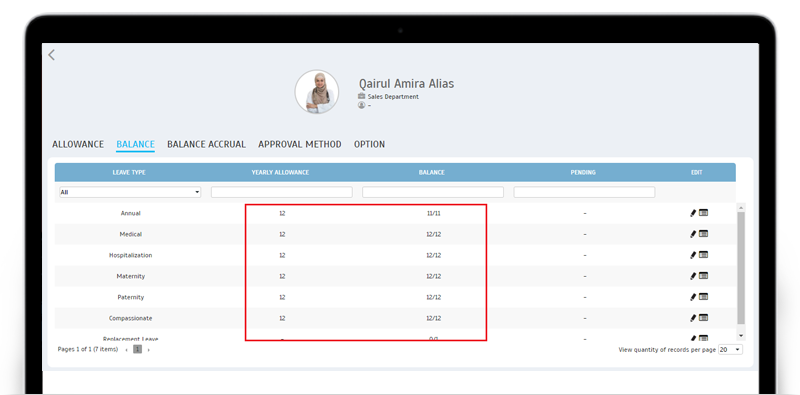Click the Annual leave type cell
The width and height of the screenshot is (800, 395).
tap(131, 213)
